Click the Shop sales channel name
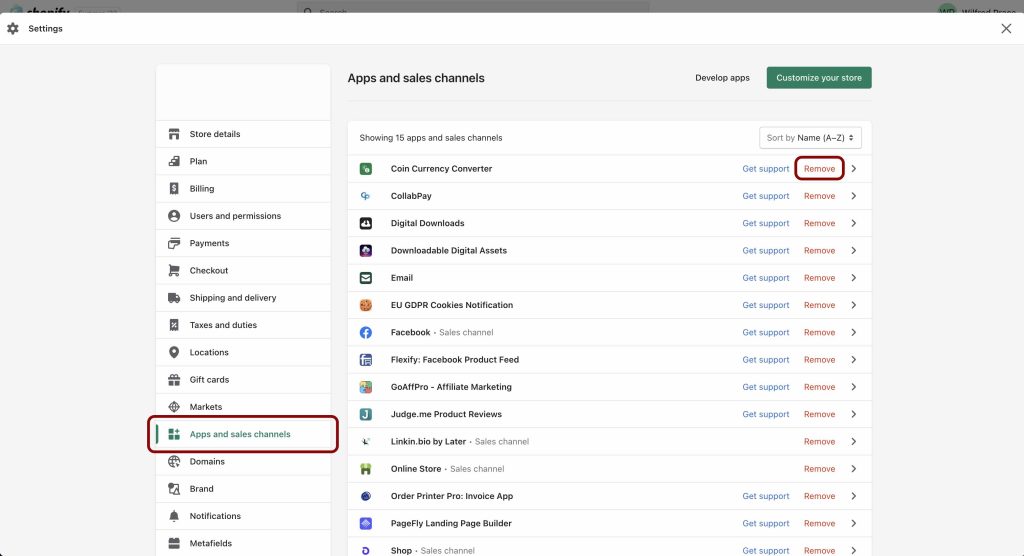 401,551
